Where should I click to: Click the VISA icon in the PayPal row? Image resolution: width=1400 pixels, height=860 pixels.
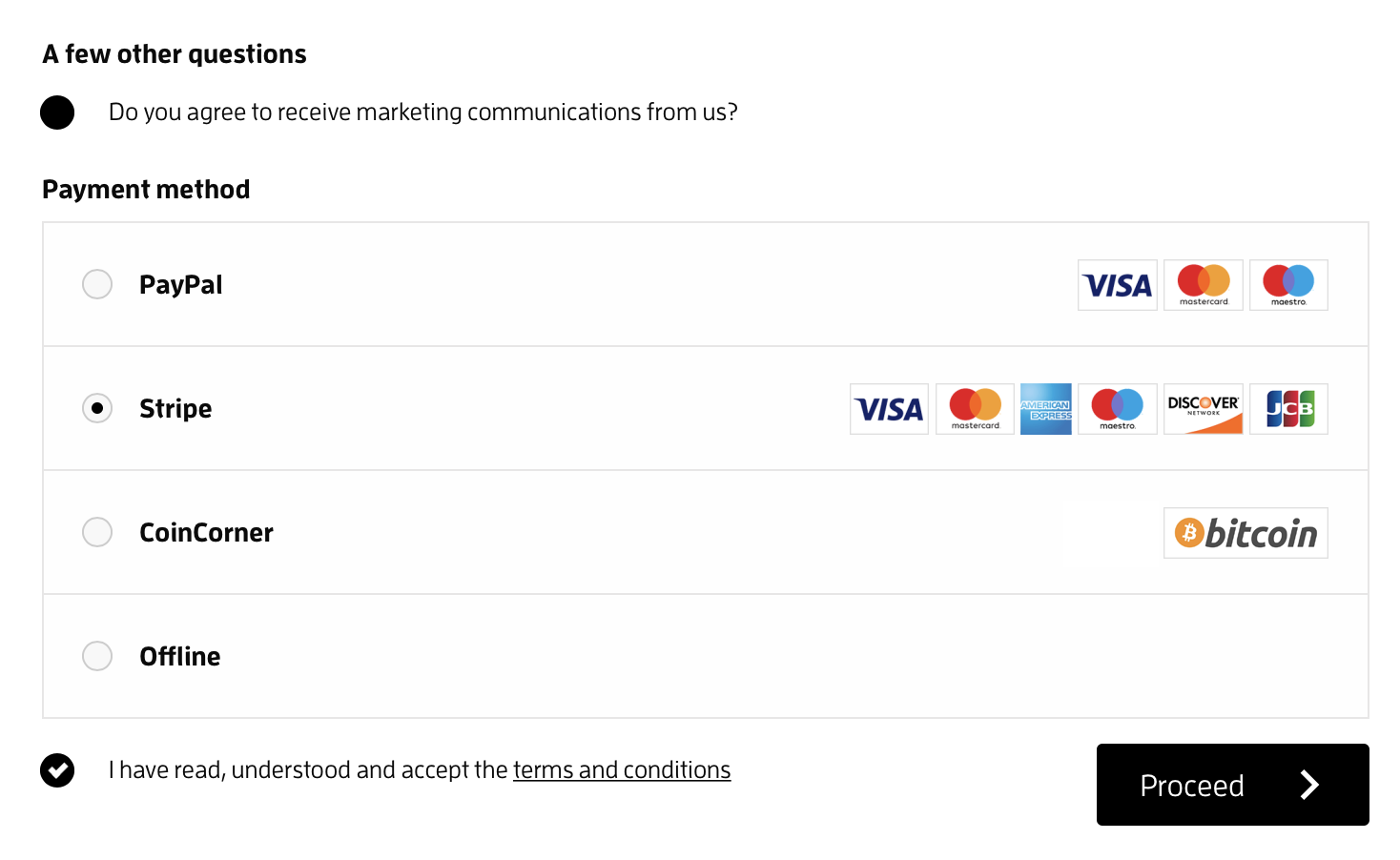(1117, 284)
